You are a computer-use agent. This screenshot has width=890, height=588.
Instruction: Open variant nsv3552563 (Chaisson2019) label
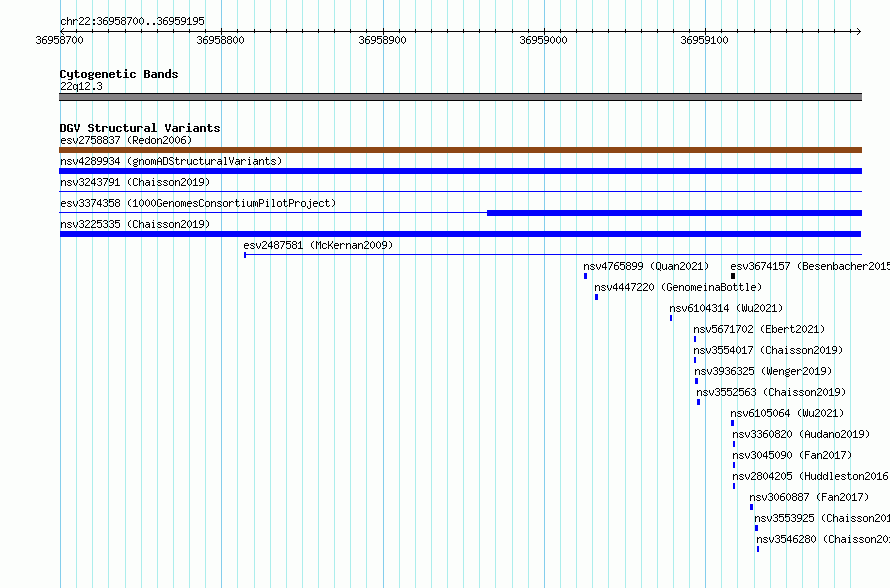pyautogui.click(x=771, y=392)
